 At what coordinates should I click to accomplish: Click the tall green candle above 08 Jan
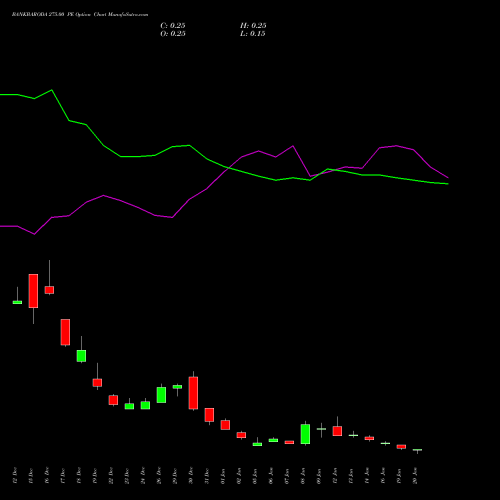[305, 434]
